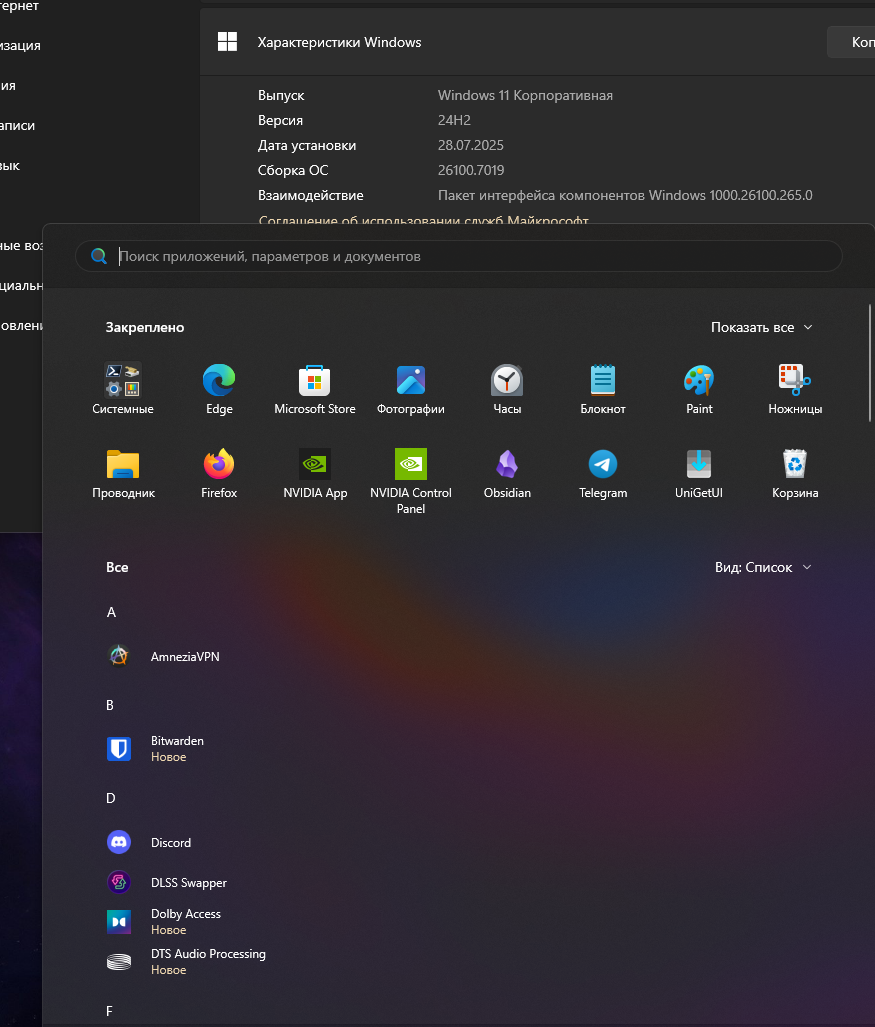Click the Закреплено section heading
The height and width of the screenshot is (1027, 875).
pos(145,327)
